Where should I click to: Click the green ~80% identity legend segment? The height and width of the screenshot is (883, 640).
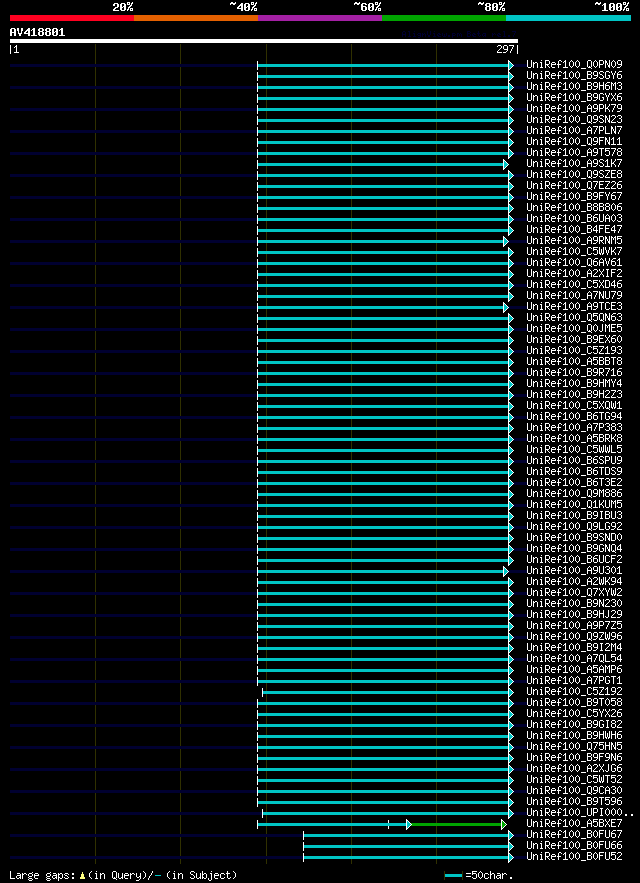click(444, 18)
